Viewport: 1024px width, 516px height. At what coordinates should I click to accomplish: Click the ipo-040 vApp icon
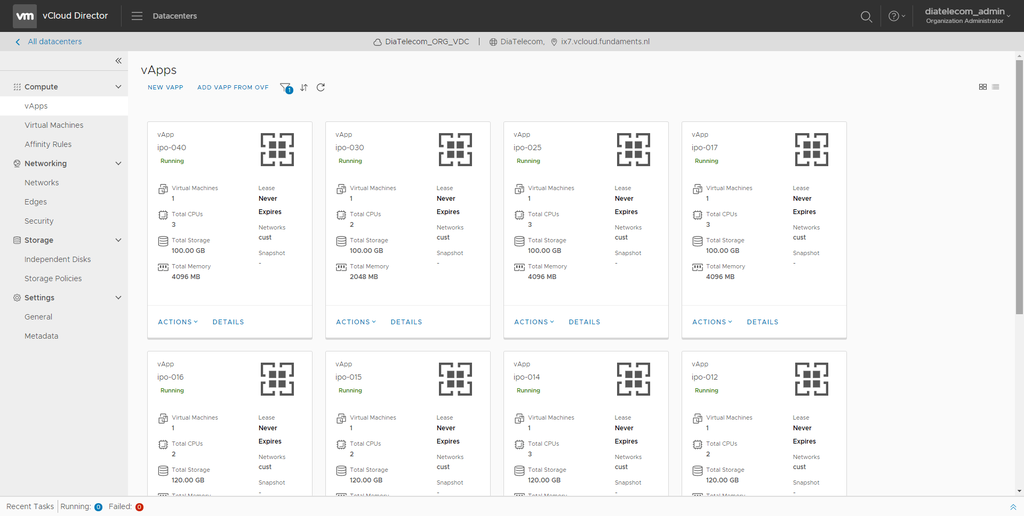tap(278, 150)
